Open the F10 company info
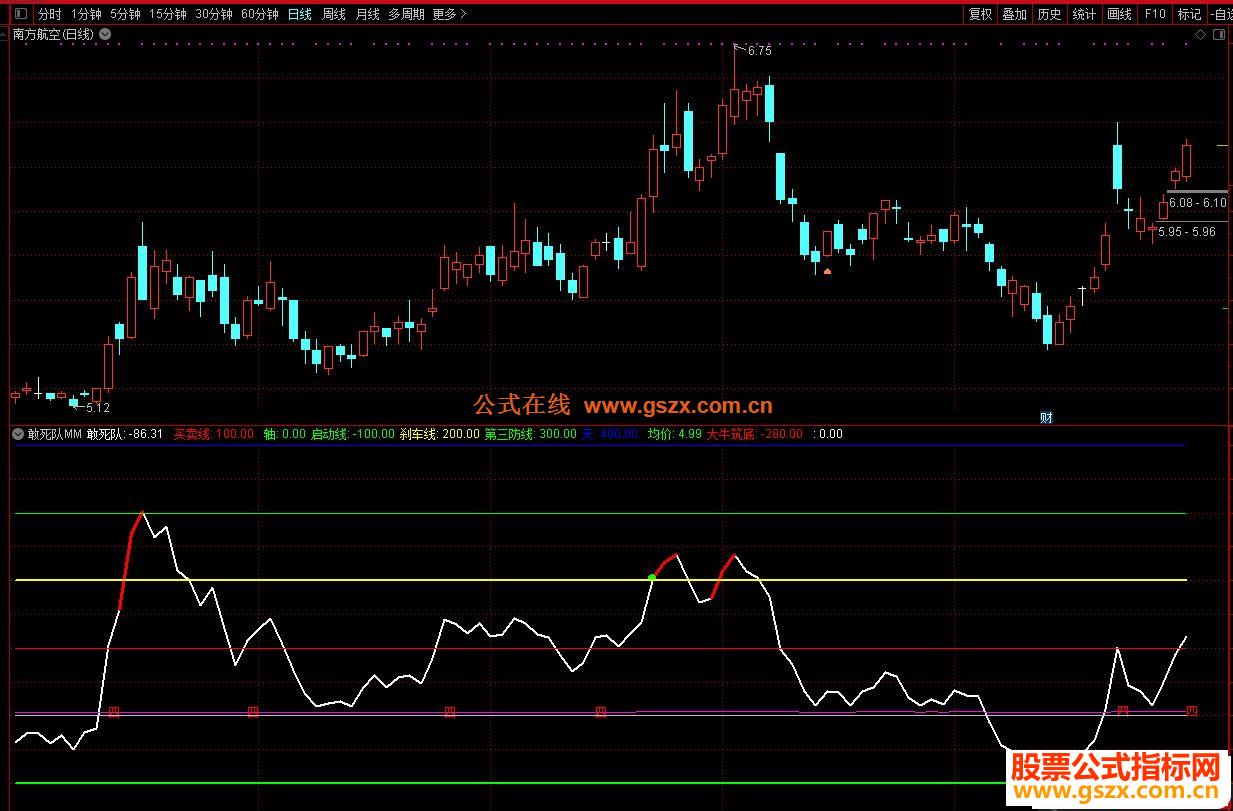1233x811 pixels. coord(1154,14)
